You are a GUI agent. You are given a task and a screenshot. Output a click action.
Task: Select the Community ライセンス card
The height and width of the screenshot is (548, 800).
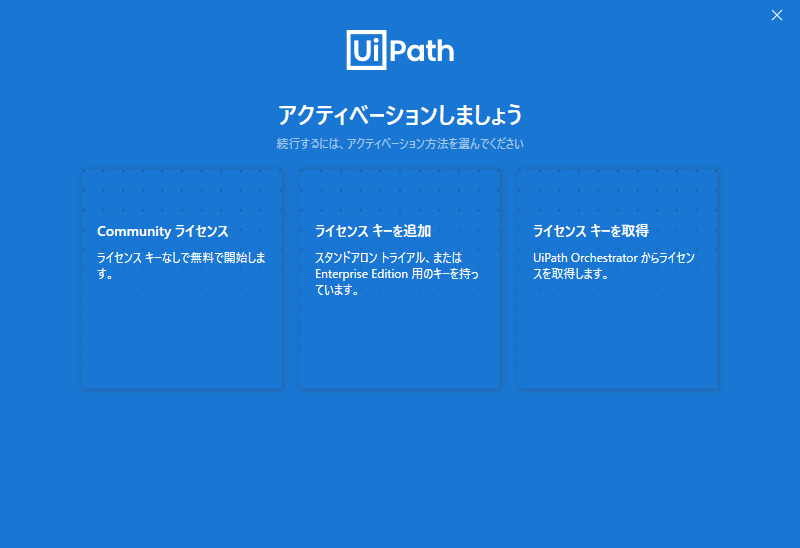pos(182,279)
